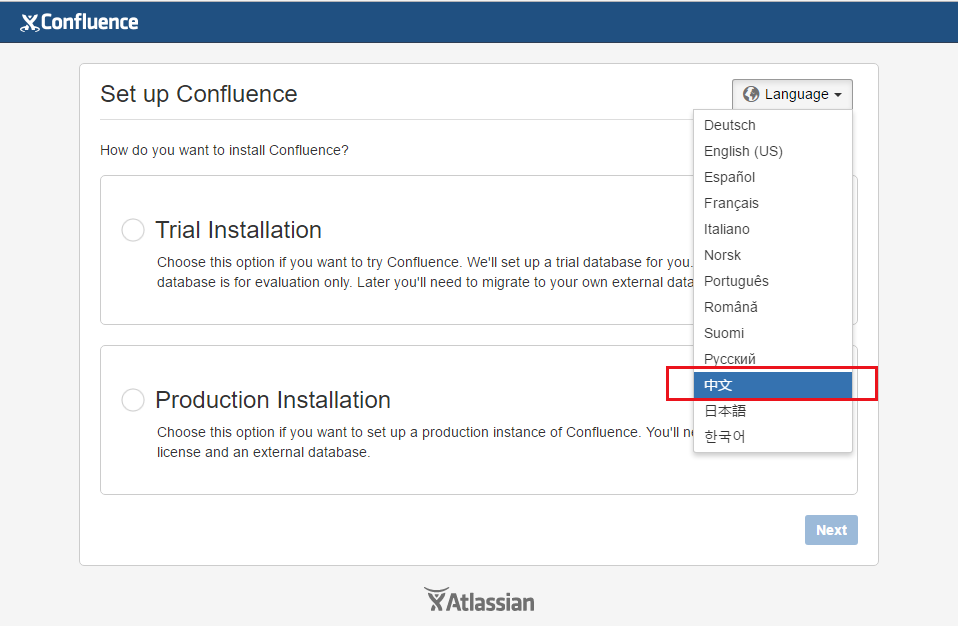Click the globe icon on Language button
Viewport: 958px width, 626px height.
pyautogui.click(x=751, y=94)
